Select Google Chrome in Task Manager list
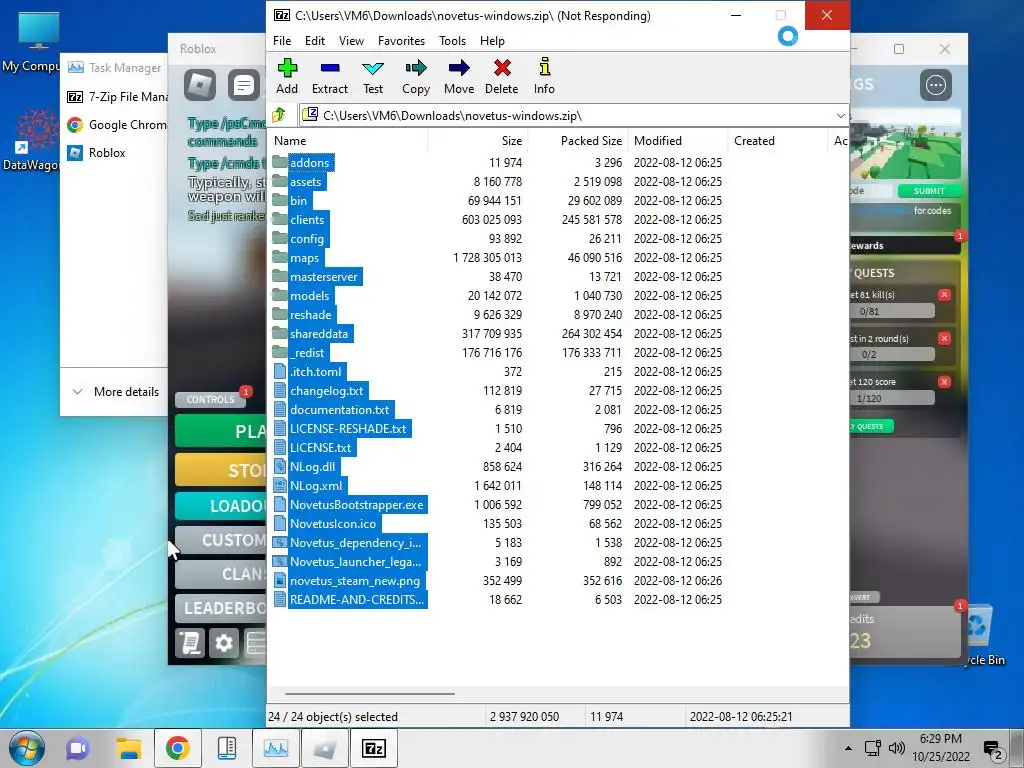Screen dimensions: 1024x768 118,124
